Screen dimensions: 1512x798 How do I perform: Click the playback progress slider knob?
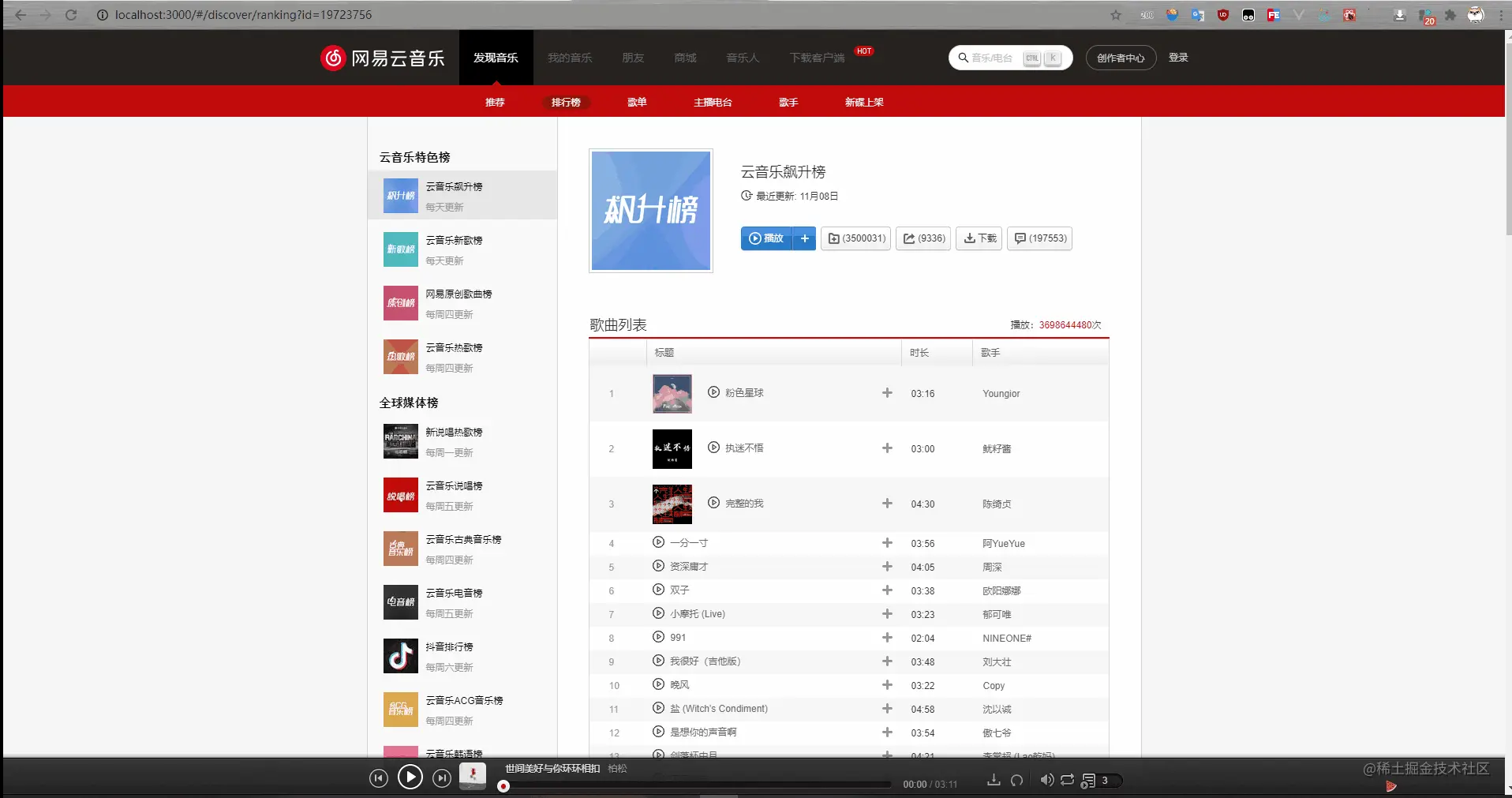pyautogui.click(x=503, y=786)
